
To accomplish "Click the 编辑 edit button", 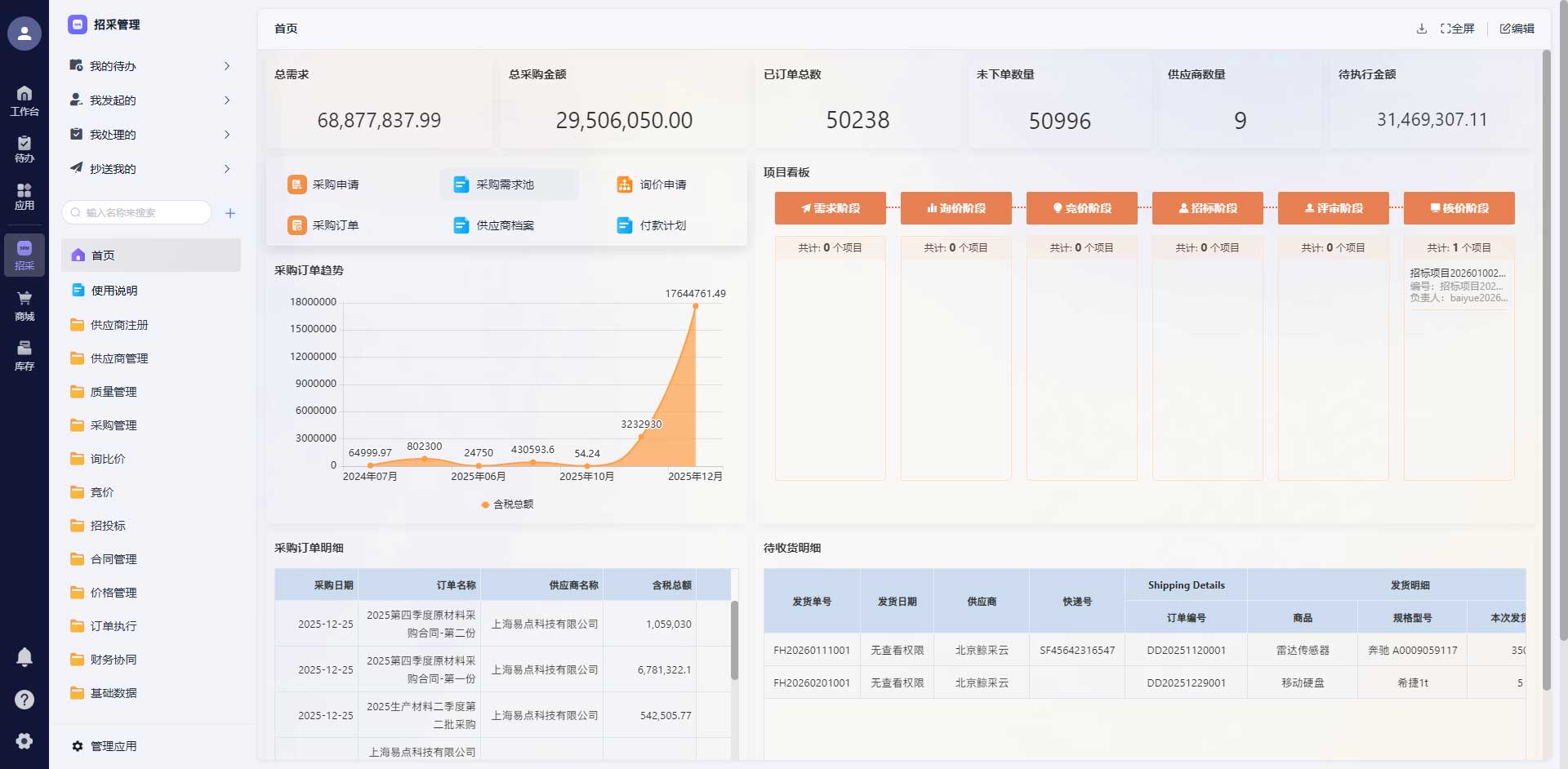I will (x=1517, y=29).
